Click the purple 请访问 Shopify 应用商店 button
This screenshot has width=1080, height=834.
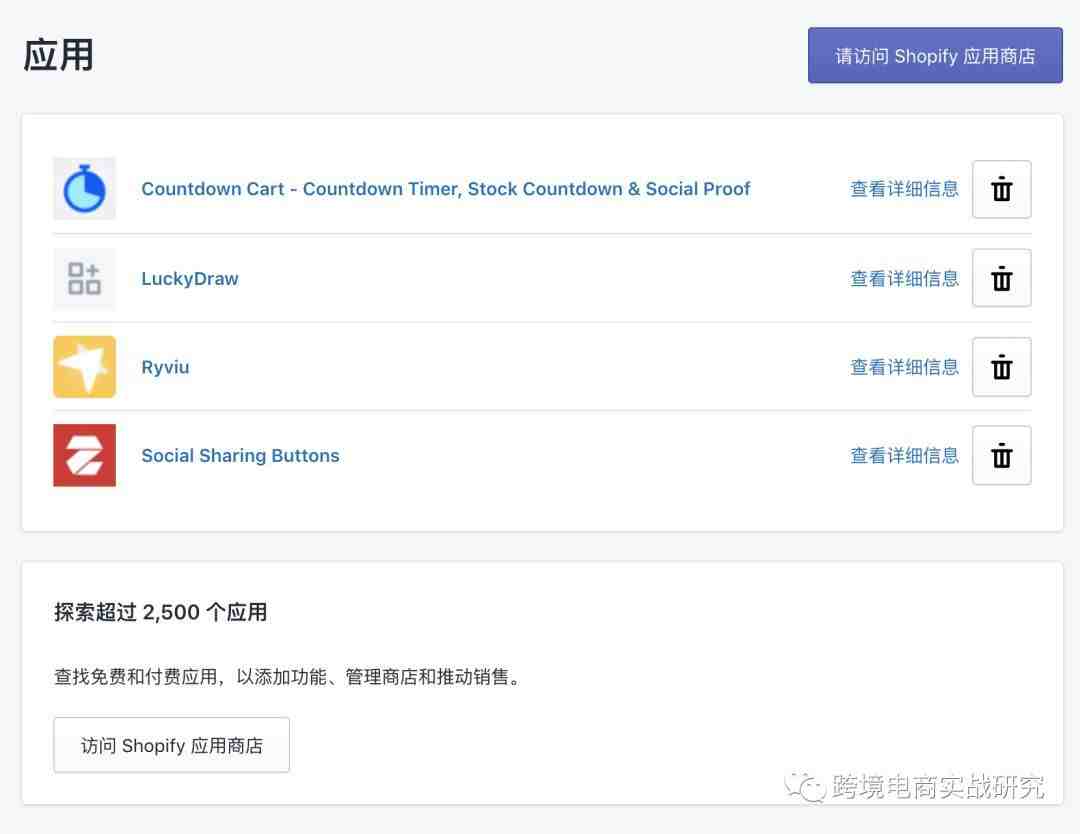[935, 56]
